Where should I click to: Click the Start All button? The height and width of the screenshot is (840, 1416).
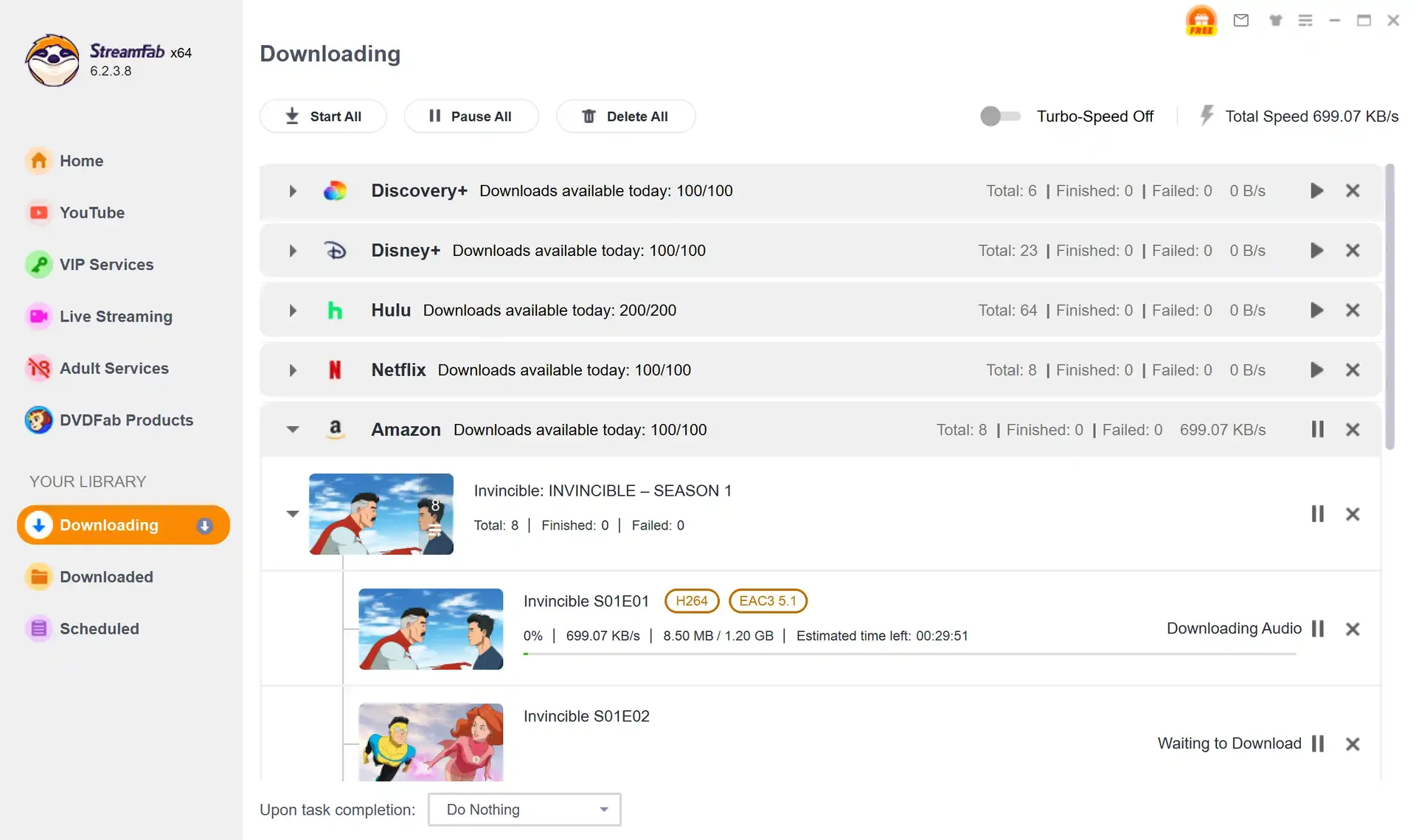tap(323, 117)
